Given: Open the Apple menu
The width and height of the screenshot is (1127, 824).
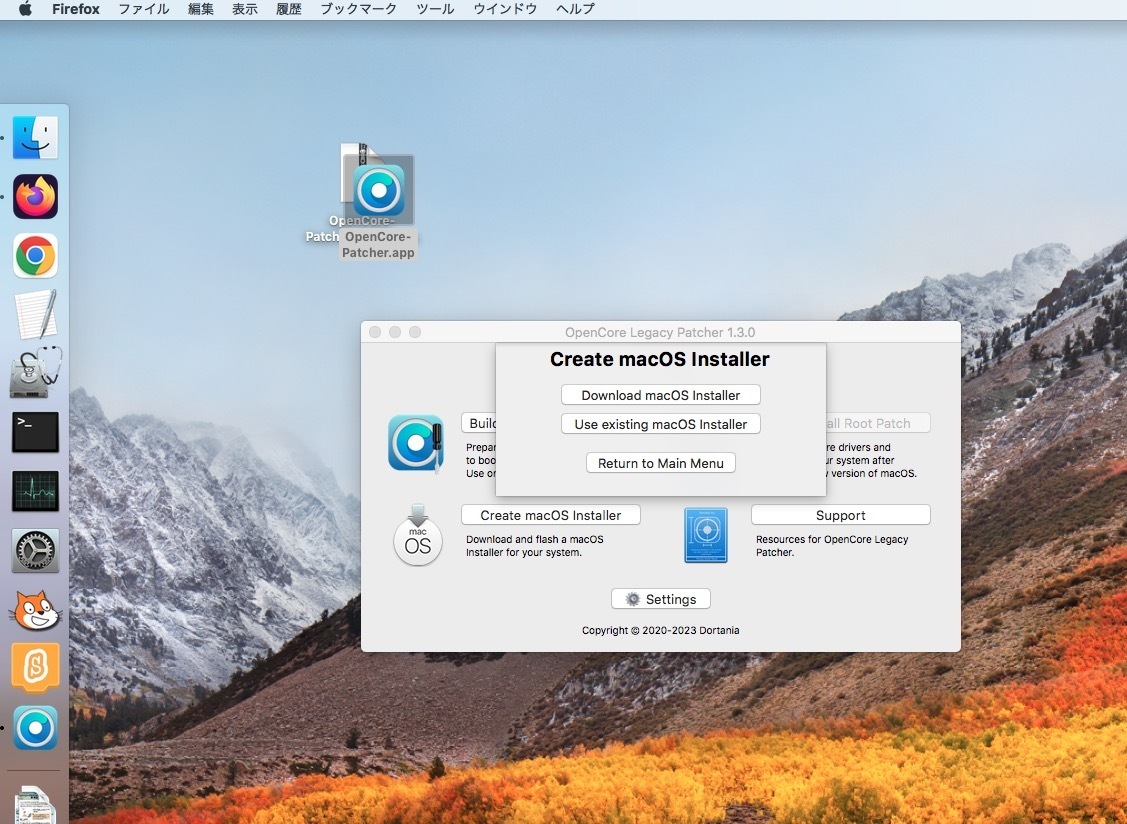Looking at the screenshot, I should click(x=25, y=9).
